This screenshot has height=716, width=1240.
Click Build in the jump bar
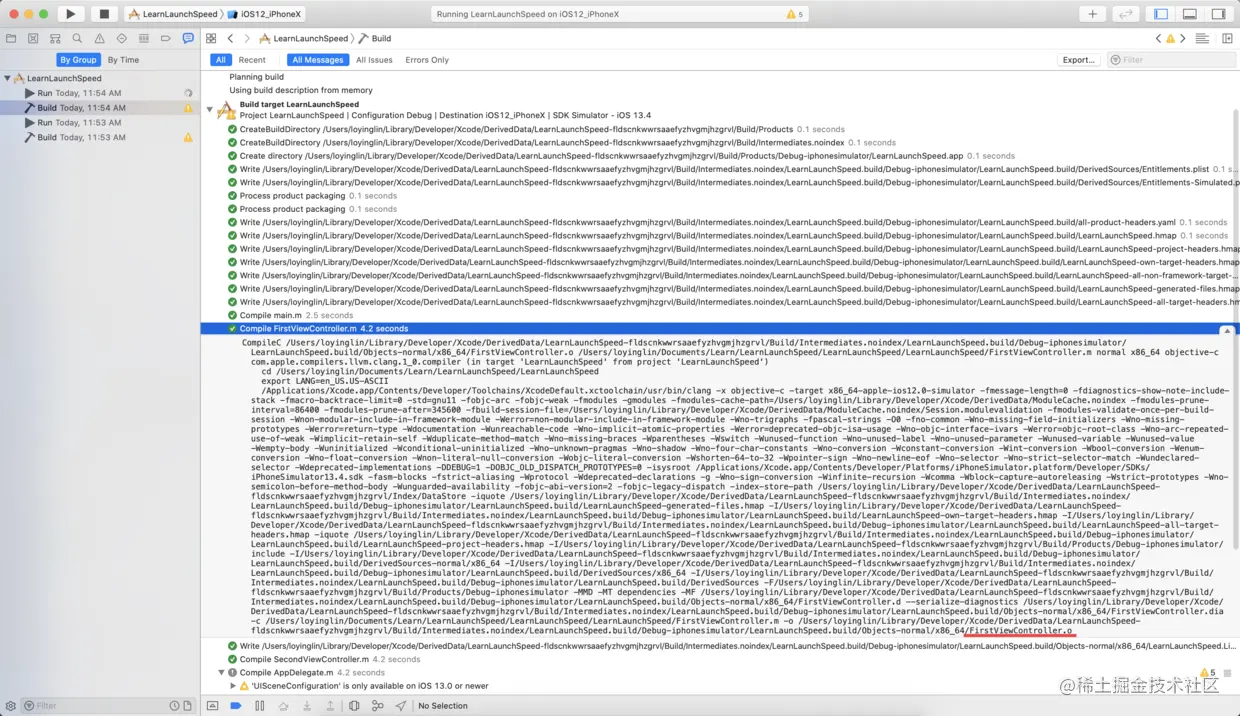click(x=374, y=38)
